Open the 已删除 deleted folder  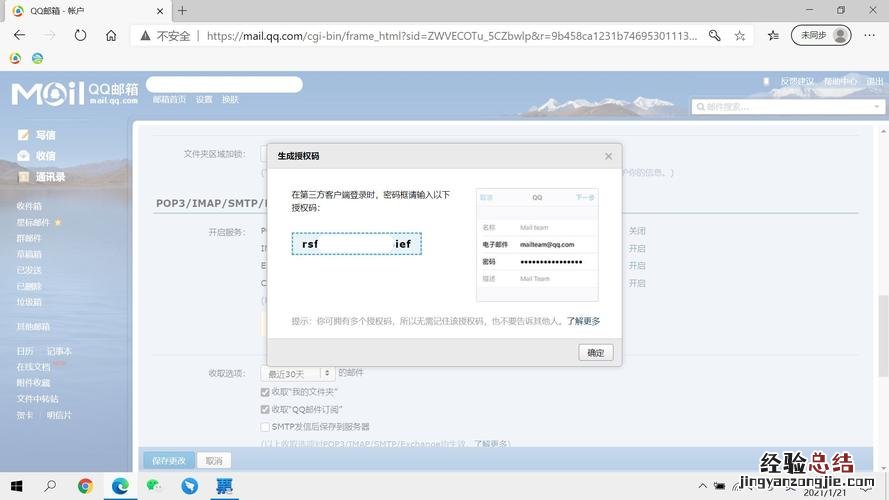click(x=29, y=286)
